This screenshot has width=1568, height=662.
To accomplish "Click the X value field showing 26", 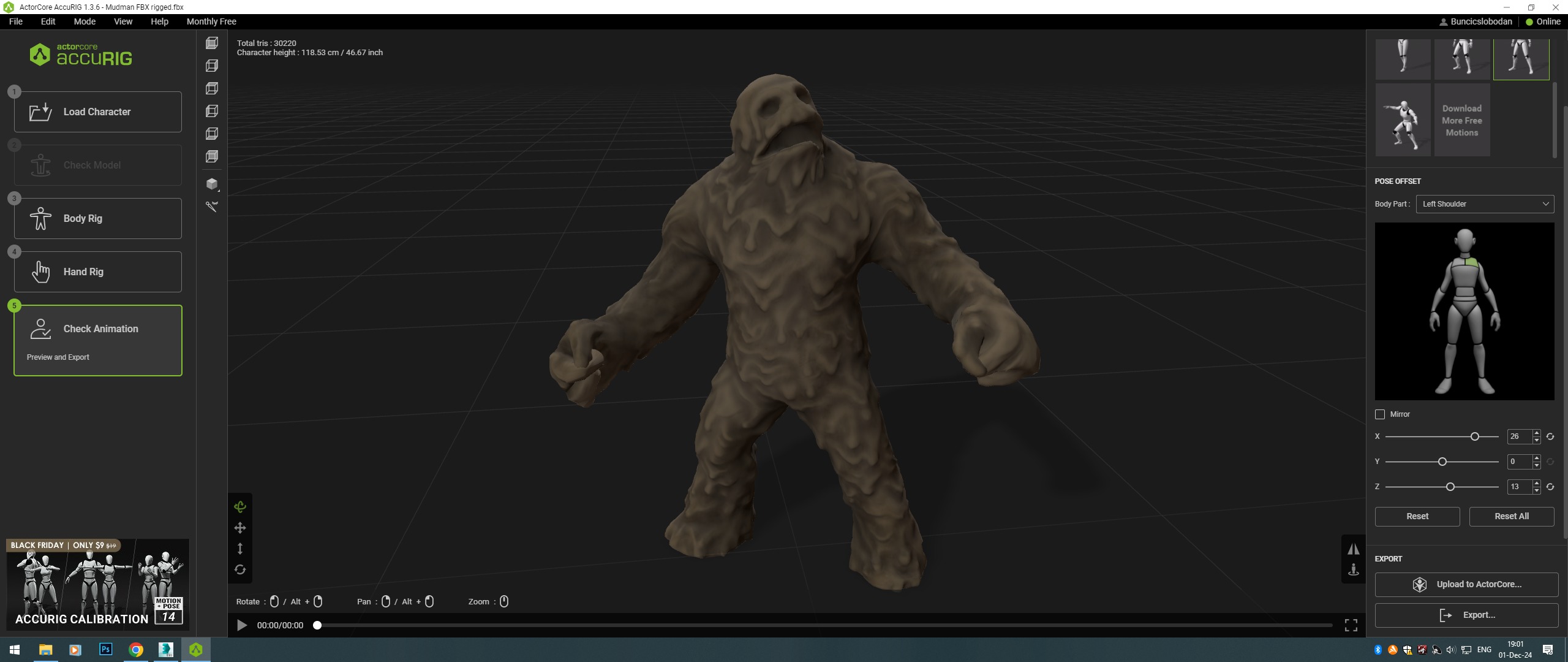I will 1520,436.
